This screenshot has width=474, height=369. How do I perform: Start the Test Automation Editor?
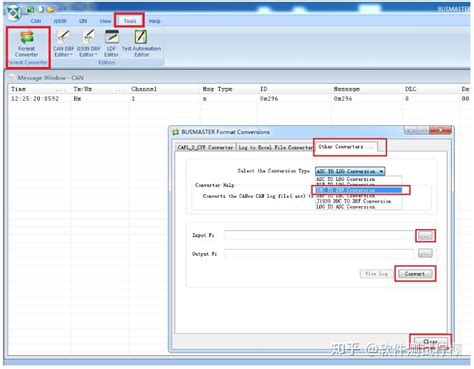pyautogui.click(x=141, y=43)
